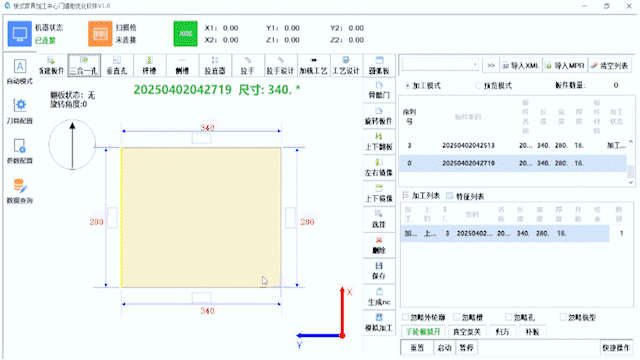Image resolution: width=640 pixels, height=360 pixels.
Task: Click the 快捷操作 button
Action: point(616,348)
